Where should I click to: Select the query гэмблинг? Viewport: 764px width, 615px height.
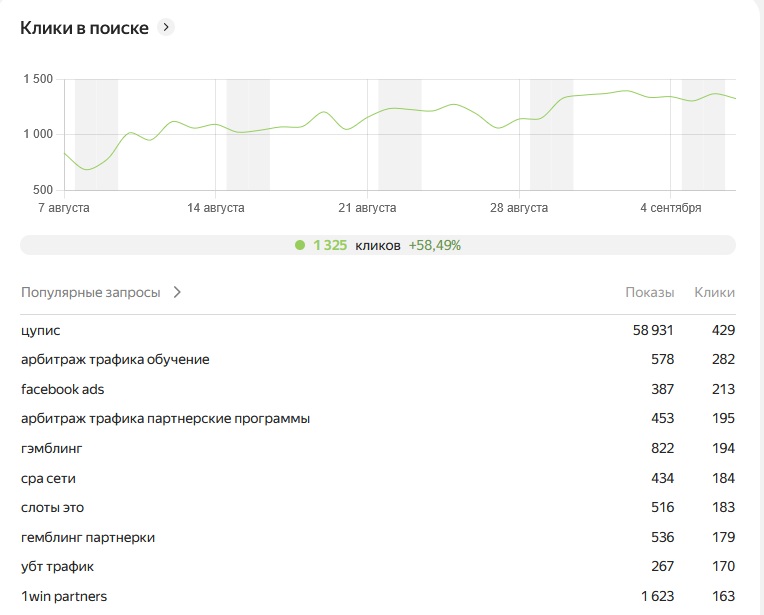pyautogui.click(x=52, y=448)
